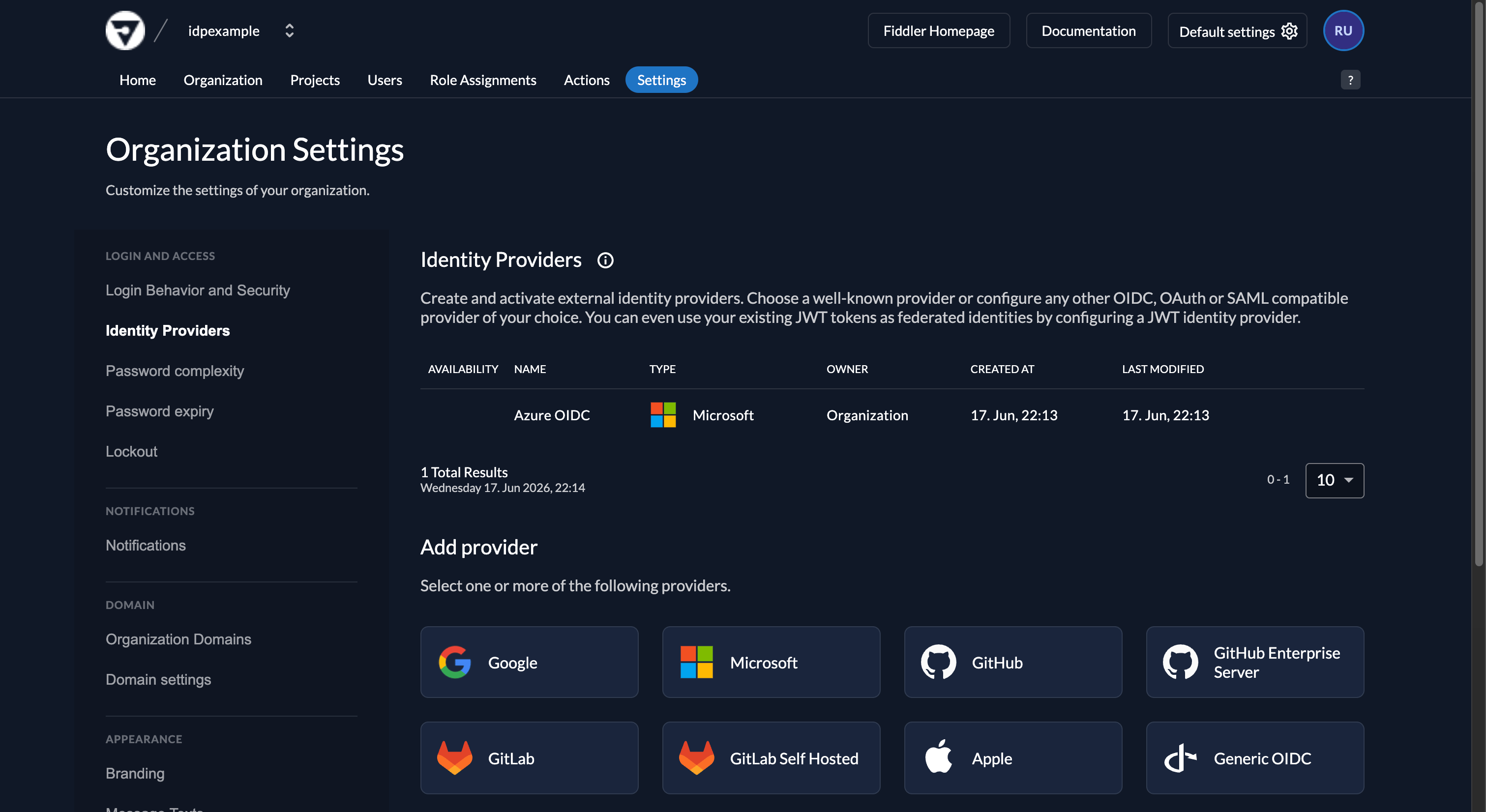Screen dimensions: 1486x812
Task: Open the Documentation button
Action: 1089,30
